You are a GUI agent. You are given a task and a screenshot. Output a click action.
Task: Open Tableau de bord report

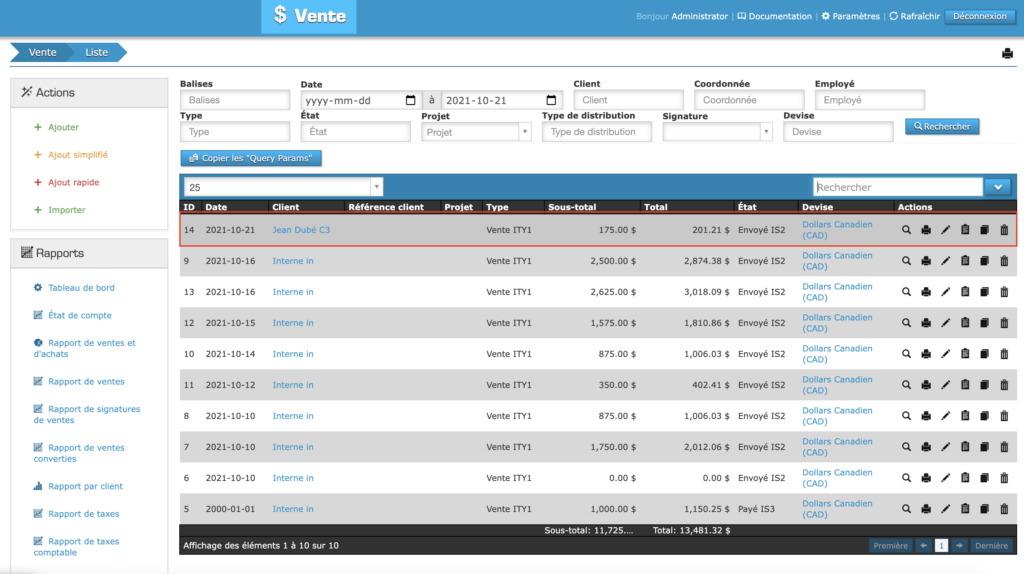[81, 288]
